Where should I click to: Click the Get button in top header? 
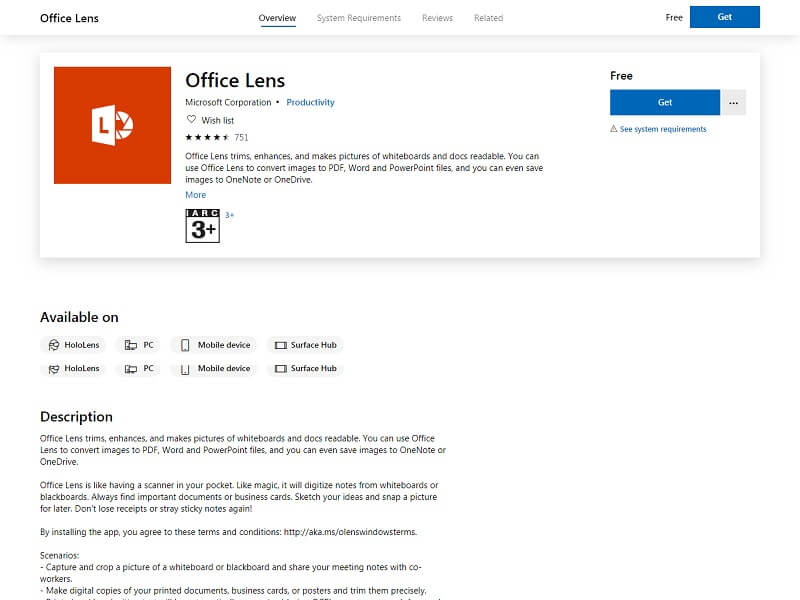click(724, 17)
